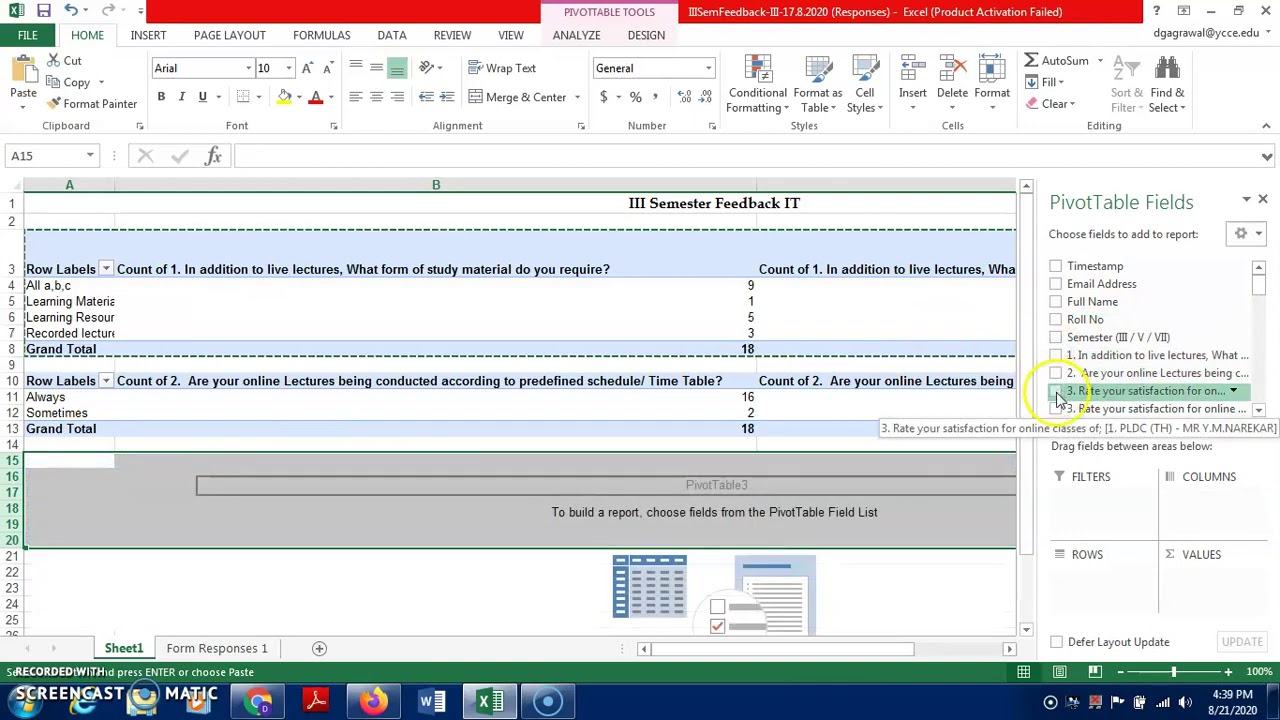1280x720 pixels.
Task: Click AutoSum button
Action: coord(1057,61)
